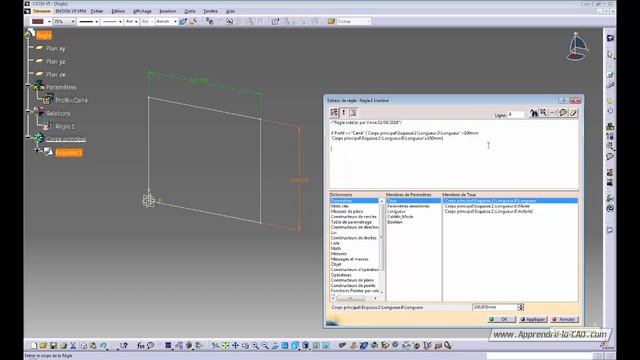The image size is (640, 360).
Task: Click the Open file folder icon
Action: tap(43, 345)
